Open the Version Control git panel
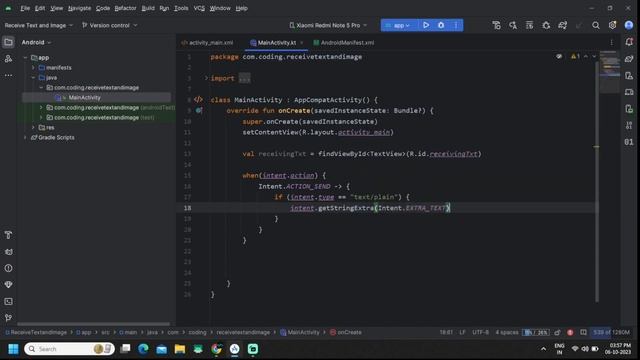Viewport: 640px width, 360px height. coord(8,318)
